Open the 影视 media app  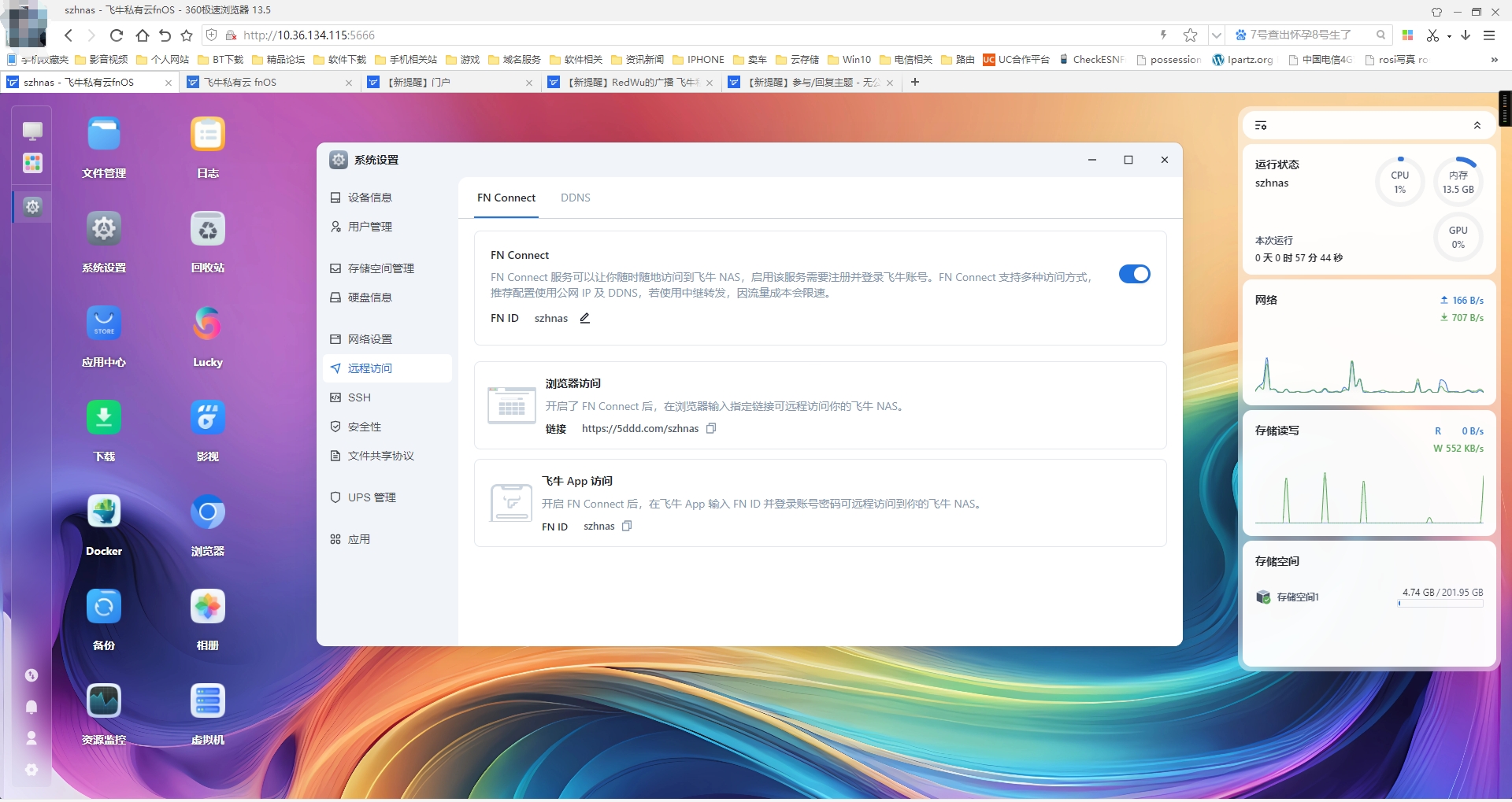tap(208, 418)
